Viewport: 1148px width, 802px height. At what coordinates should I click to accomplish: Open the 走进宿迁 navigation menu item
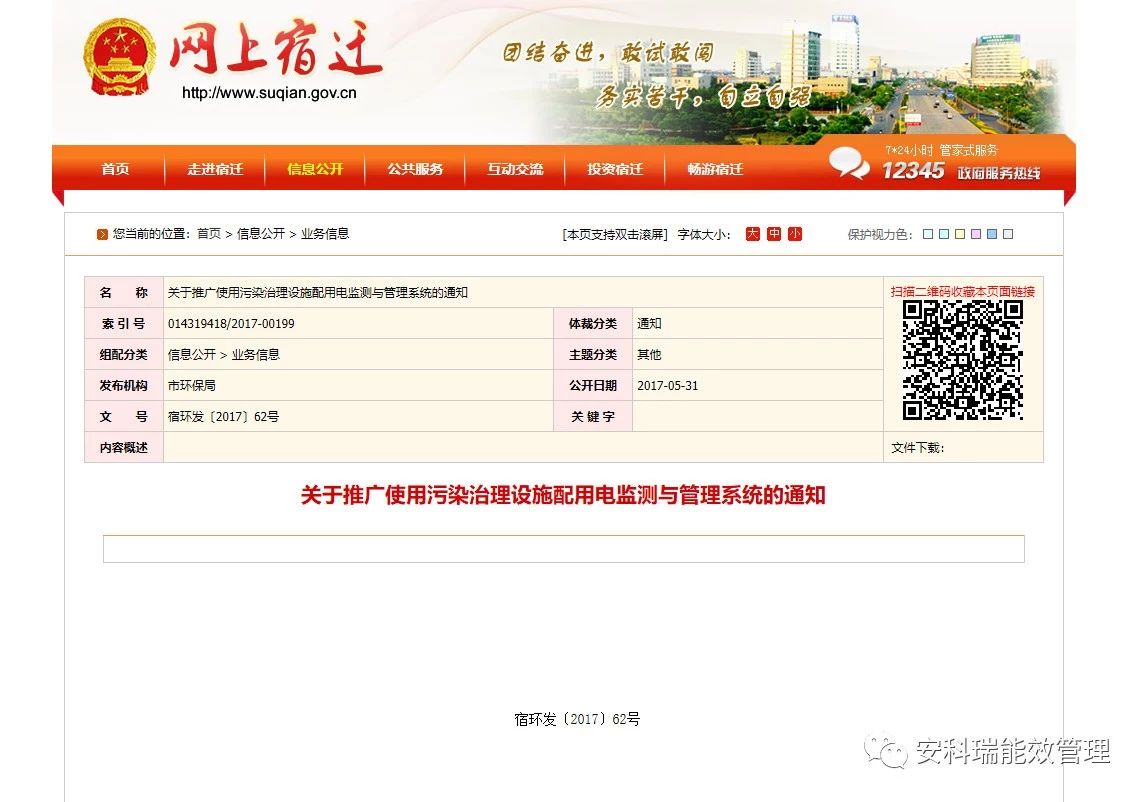(215, 169)
